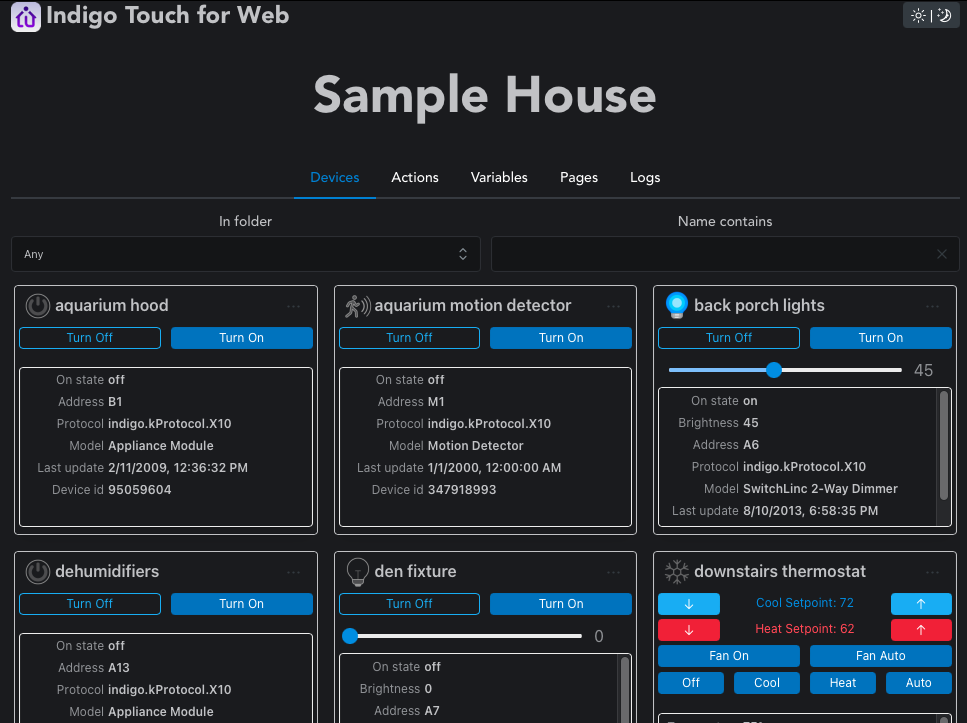Set thermostat mode to Heat

pos(842,683)
